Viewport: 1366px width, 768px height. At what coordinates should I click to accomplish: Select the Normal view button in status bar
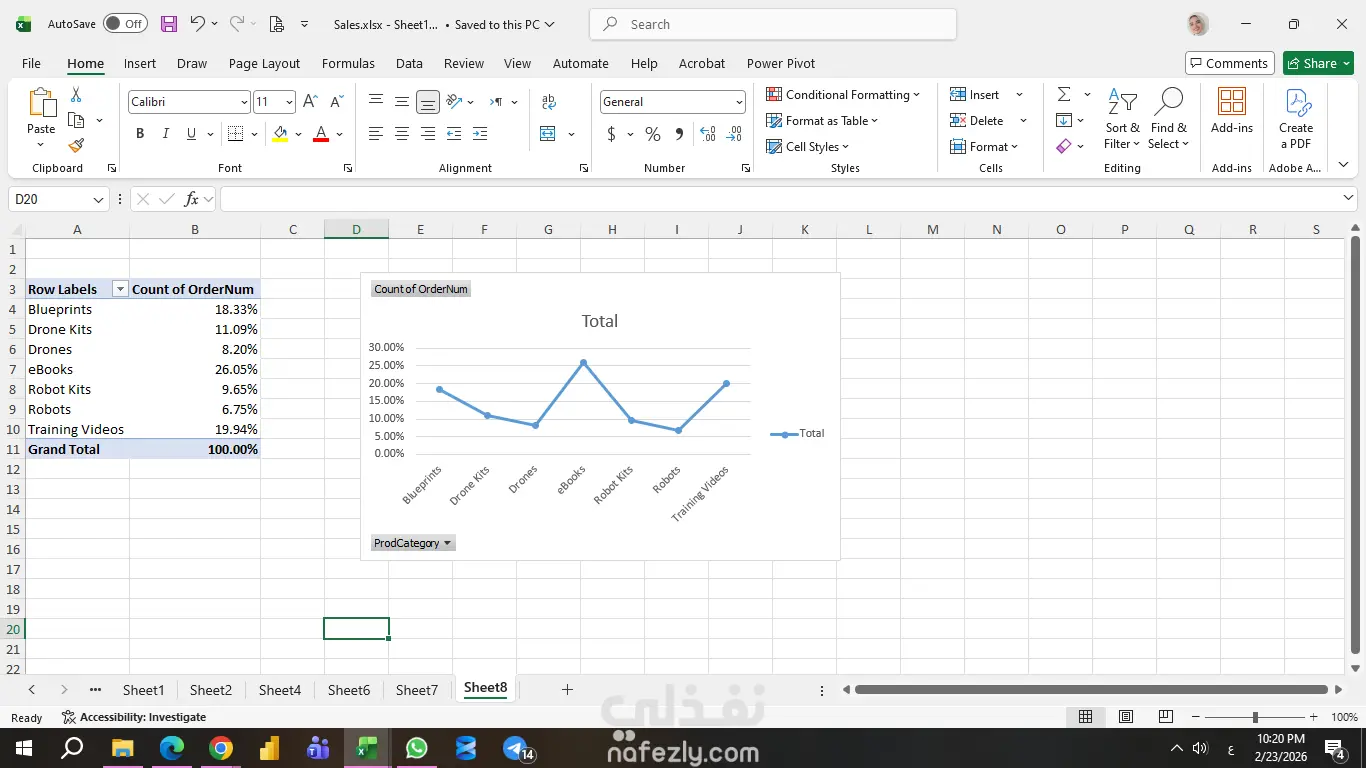(1085, 717)
